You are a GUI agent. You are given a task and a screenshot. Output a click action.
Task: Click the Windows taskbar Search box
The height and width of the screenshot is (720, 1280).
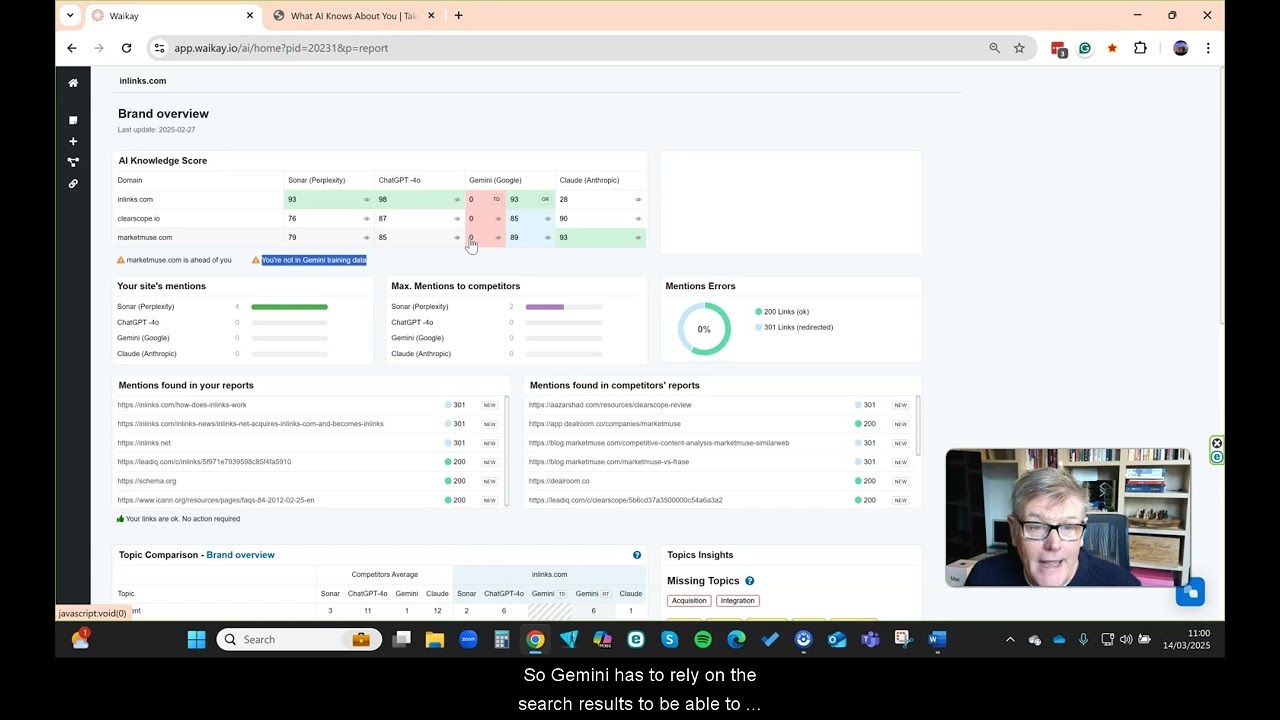[299, 640]
